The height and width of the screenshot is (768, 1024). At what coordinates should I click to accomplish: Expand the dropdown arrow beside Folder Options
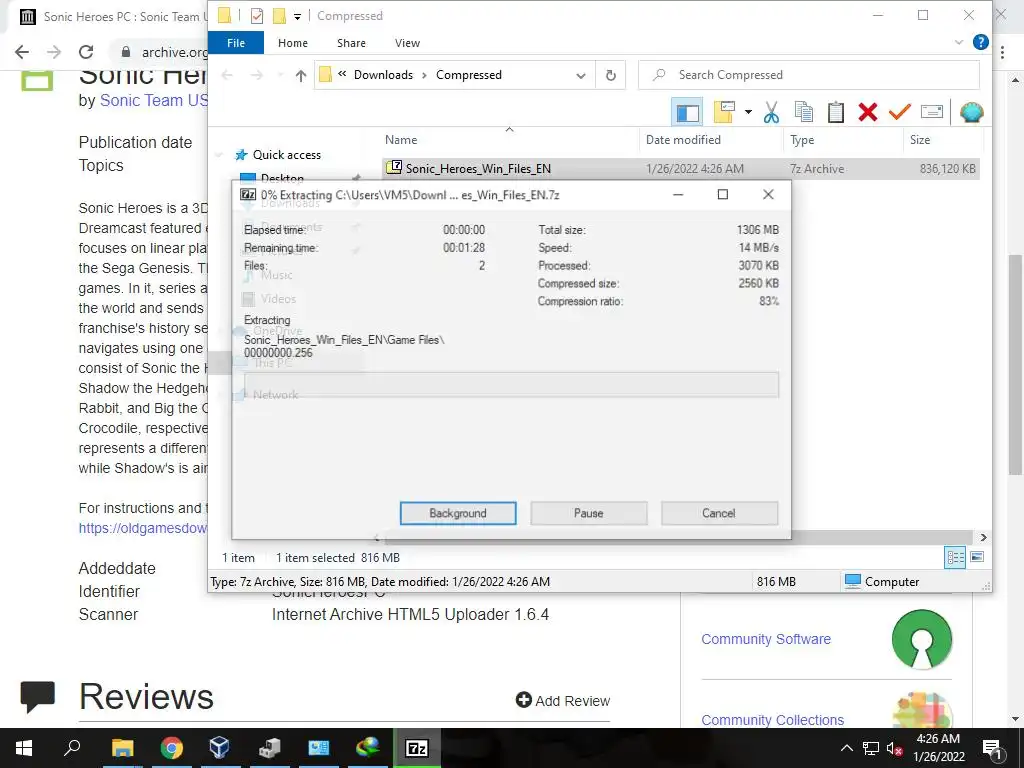748,112
